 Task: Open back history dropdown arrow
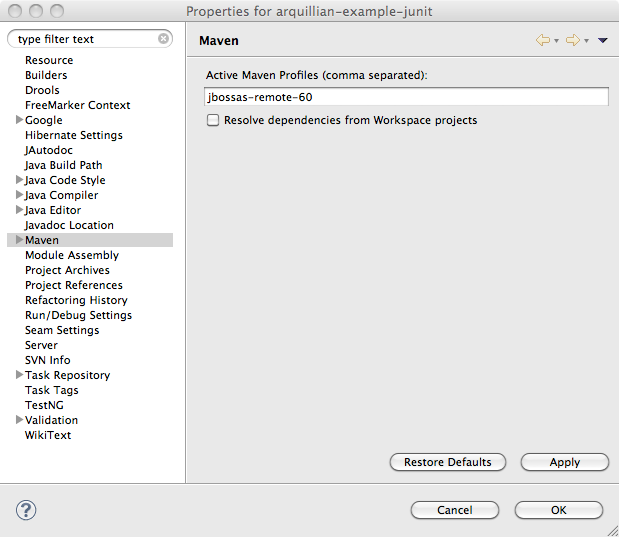tap(556, 41)
